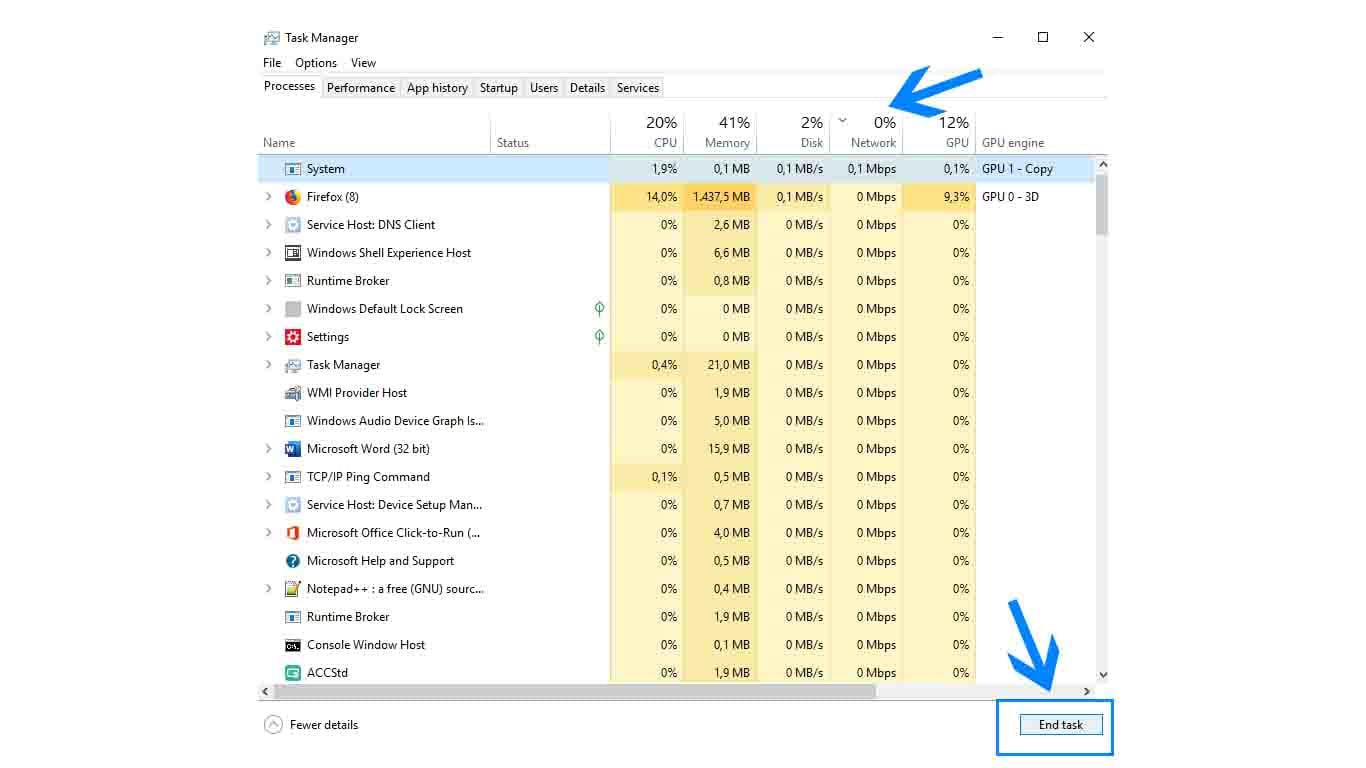Click the Notepad++ process icon
Screen dimensions: 1366x768
293,589
